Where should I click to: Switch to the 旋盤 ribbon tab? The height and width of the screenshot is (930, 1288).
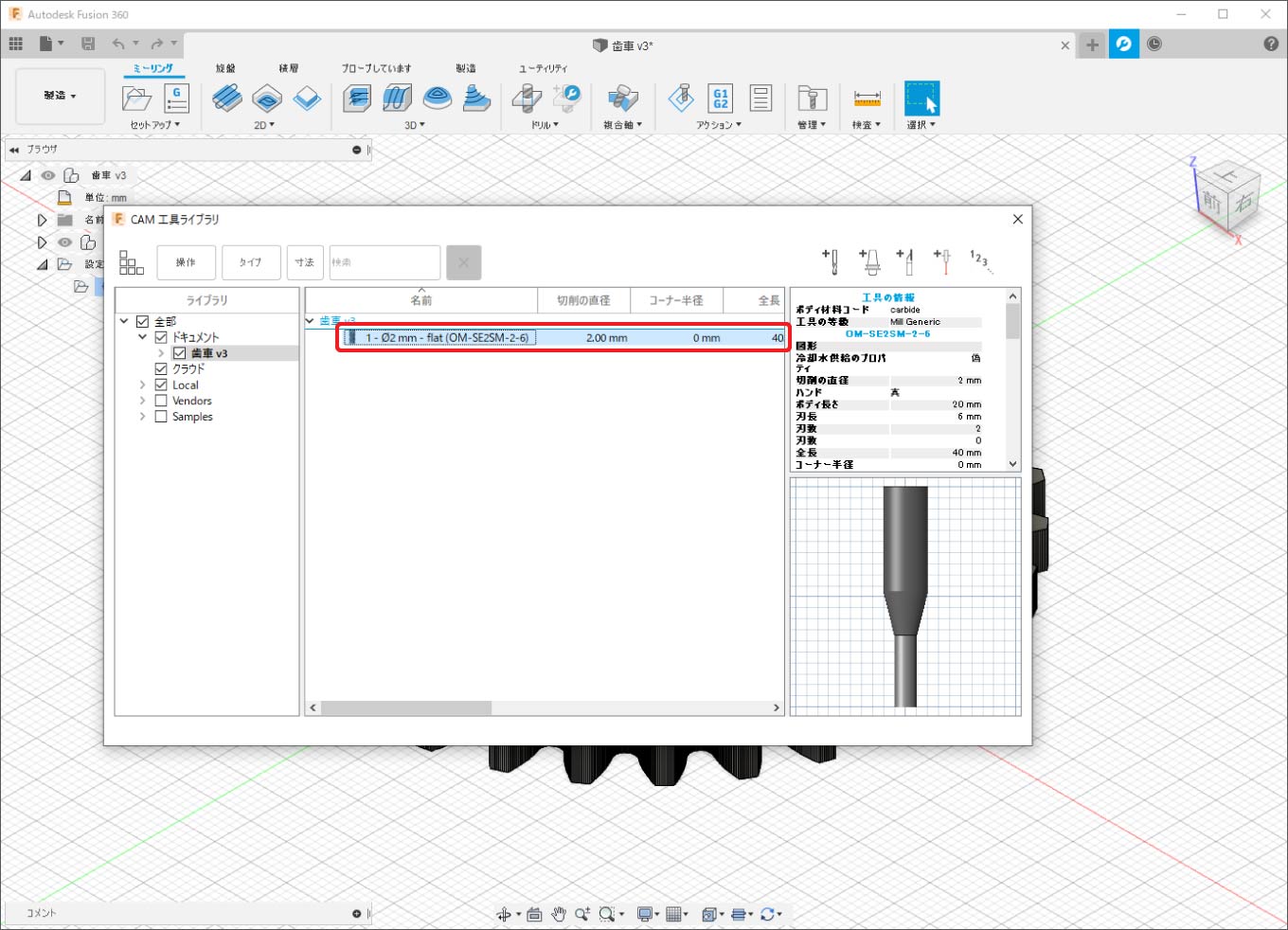[x=225, y=68]
